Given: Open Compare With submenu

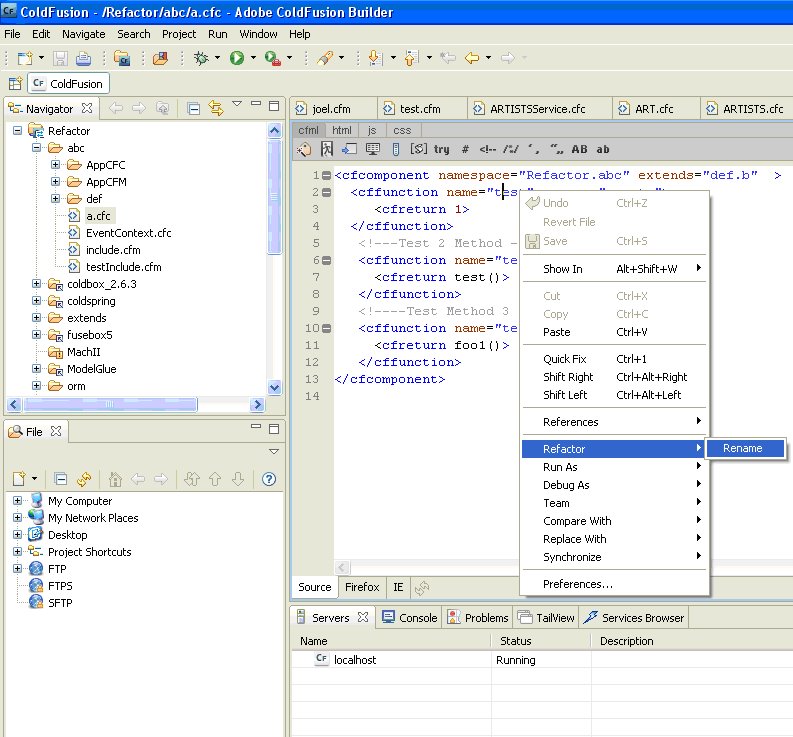Looking at the screenshot, I should coord(614,521).
